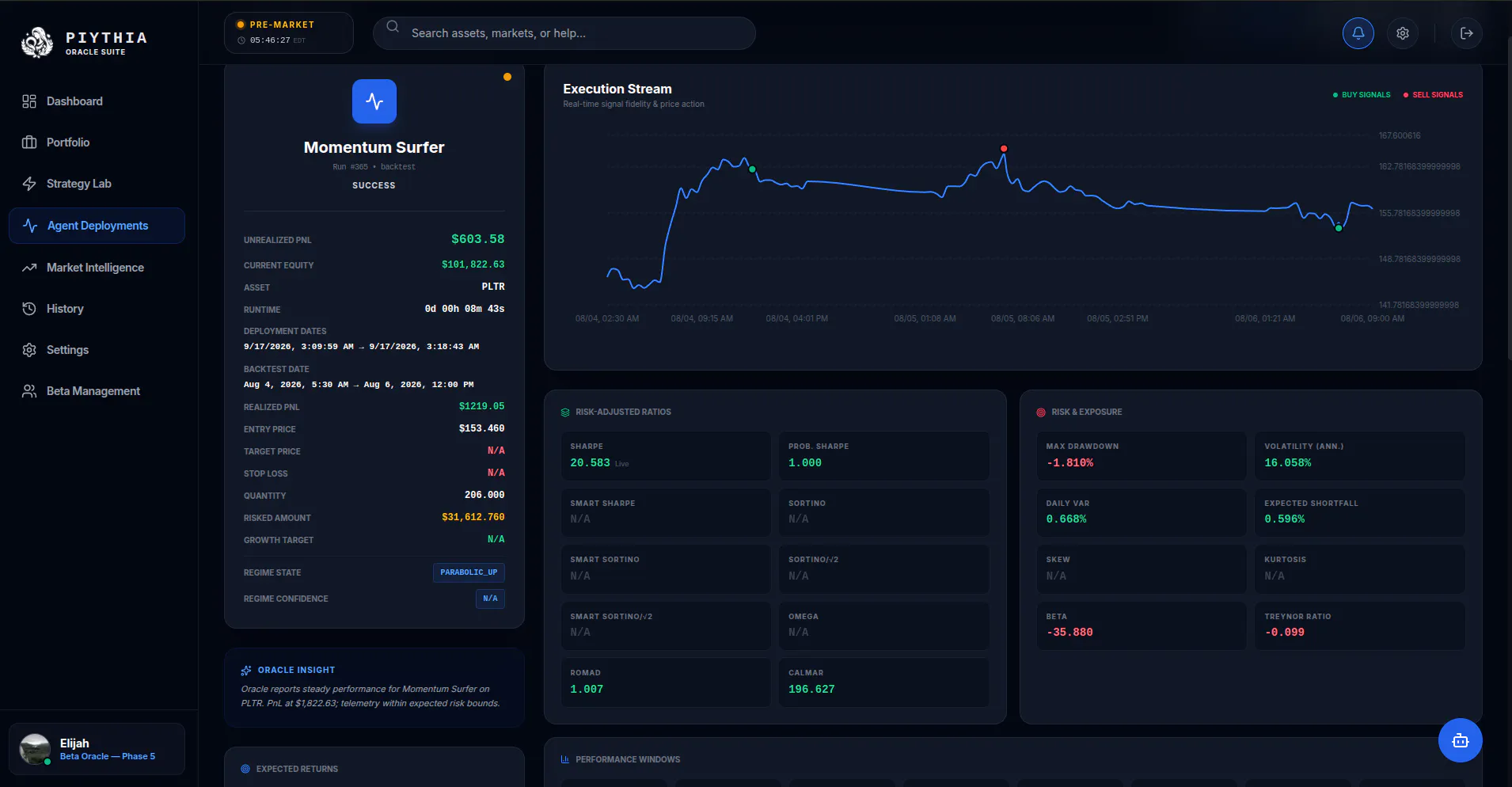This screenshot has height=787, width=1512.
Task: Click the Beta -35.880 value
Action: (x=1069, y=633)
